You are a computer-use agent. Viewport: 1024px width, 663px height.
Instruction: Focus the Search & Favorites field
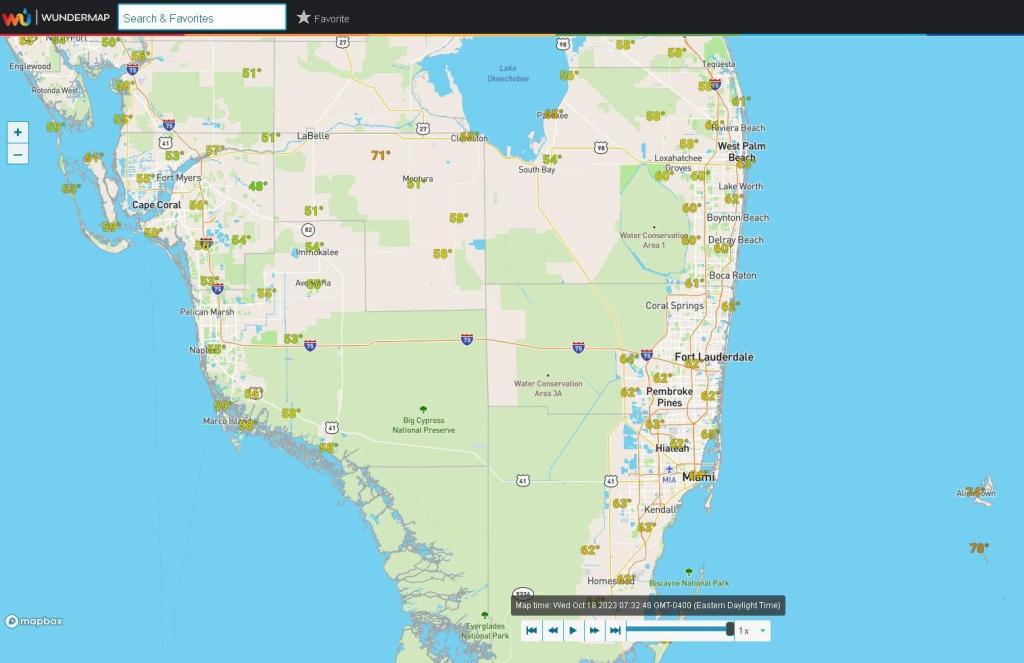(202, 18)
